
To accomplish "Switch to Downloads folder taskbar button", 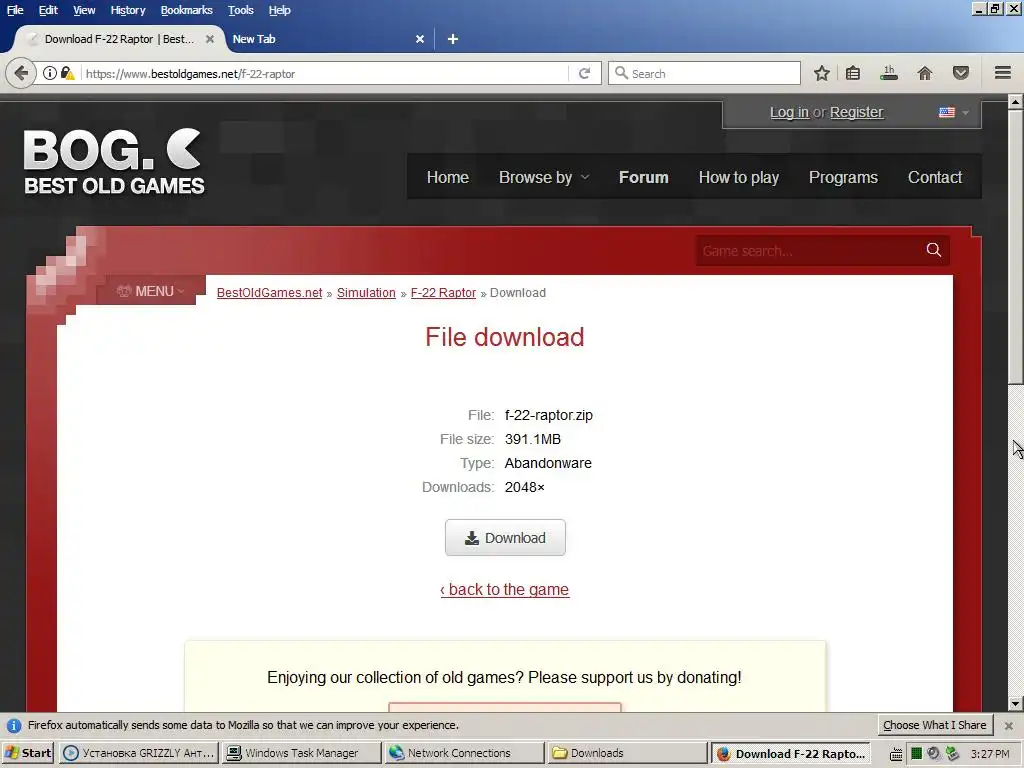I will pos(626,753).
